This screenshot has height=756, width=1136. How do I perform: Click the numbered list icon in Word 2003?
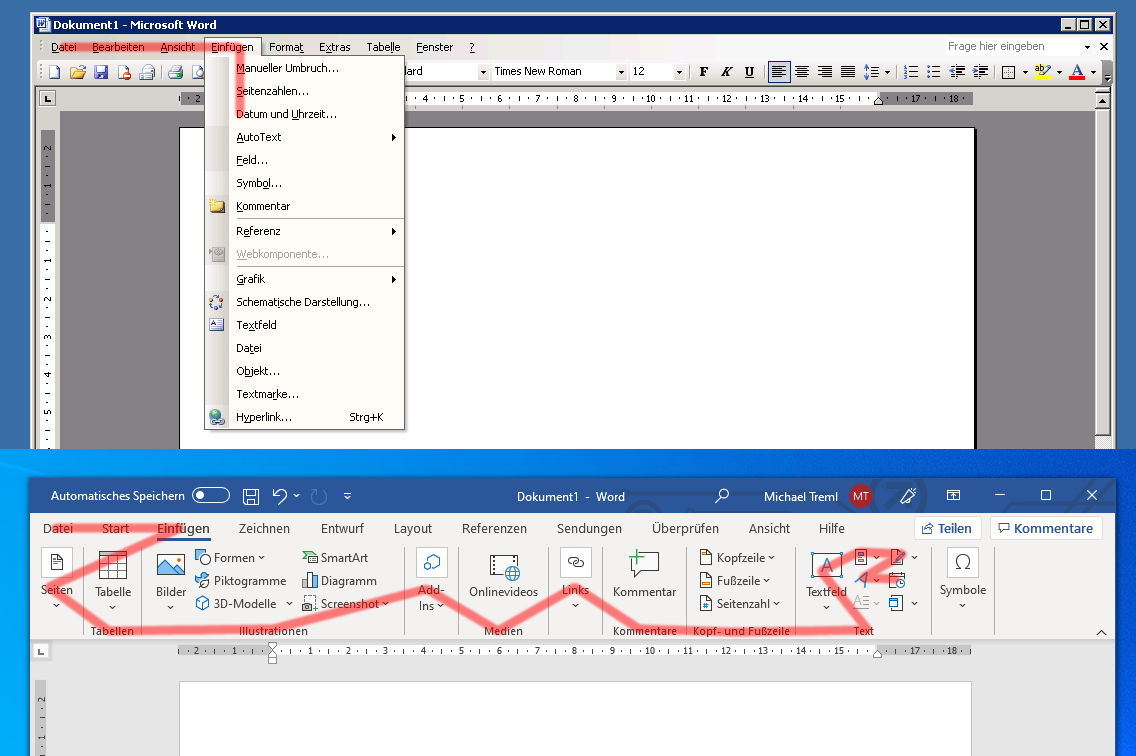[x=911, y=72]
